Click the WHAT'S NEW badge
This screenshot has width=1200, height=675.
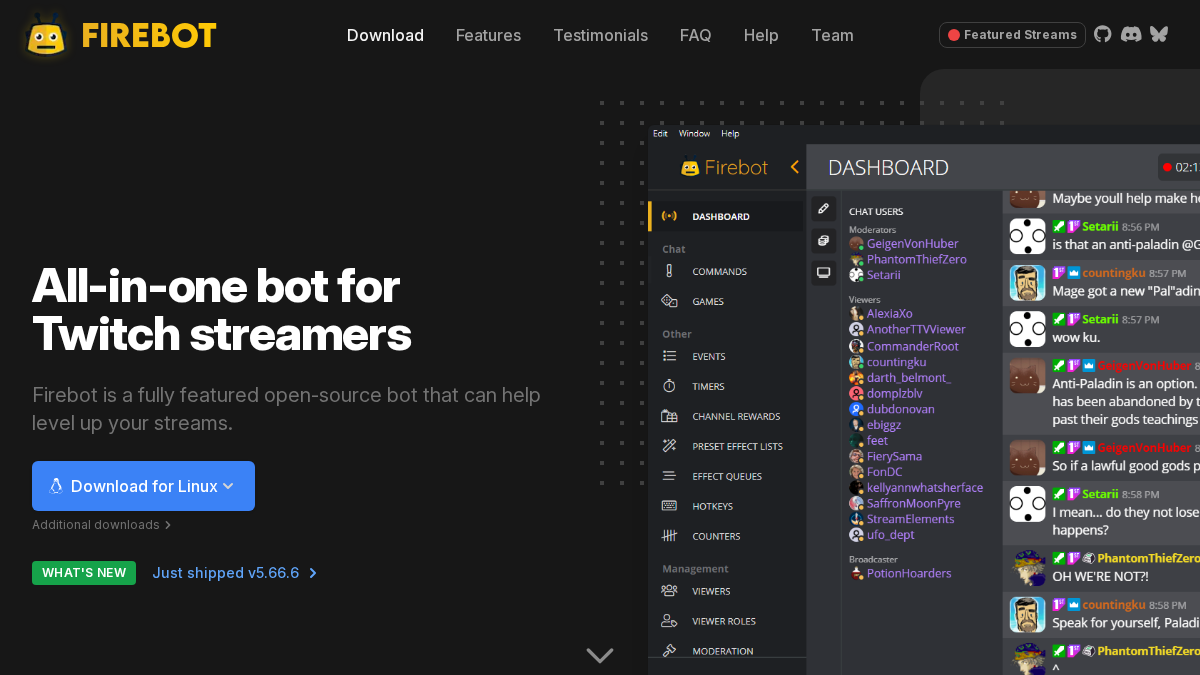(84, 573)
